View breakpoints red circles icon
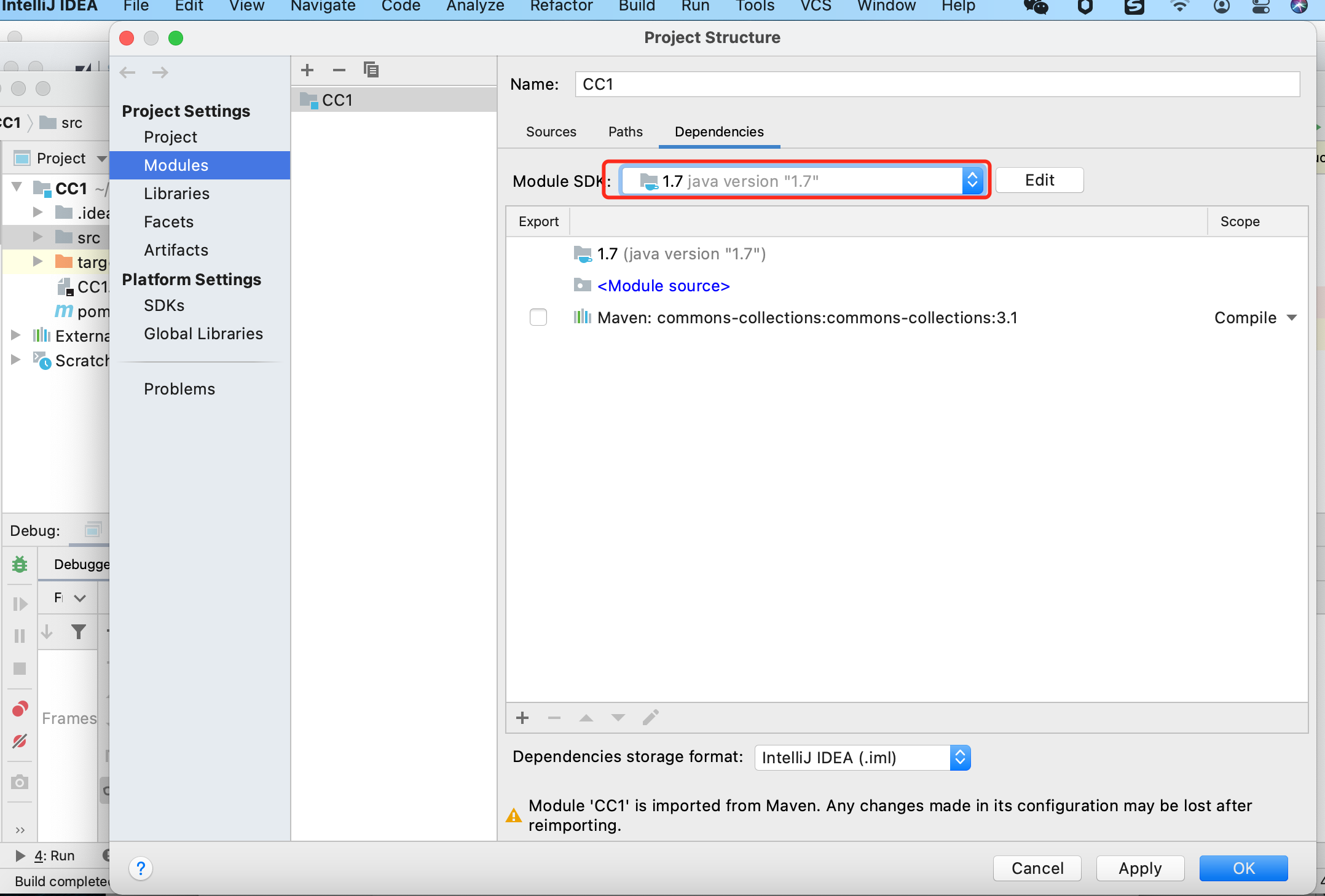Viewport: 1325px width, 896px height. 20,709
